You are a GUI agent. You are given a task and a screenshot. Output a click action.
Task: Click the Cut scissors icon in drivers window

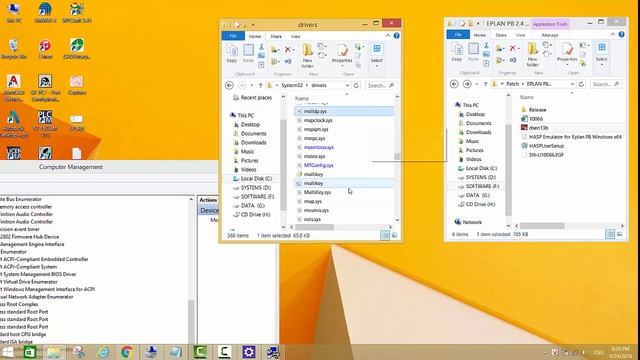tap(261, 47)
